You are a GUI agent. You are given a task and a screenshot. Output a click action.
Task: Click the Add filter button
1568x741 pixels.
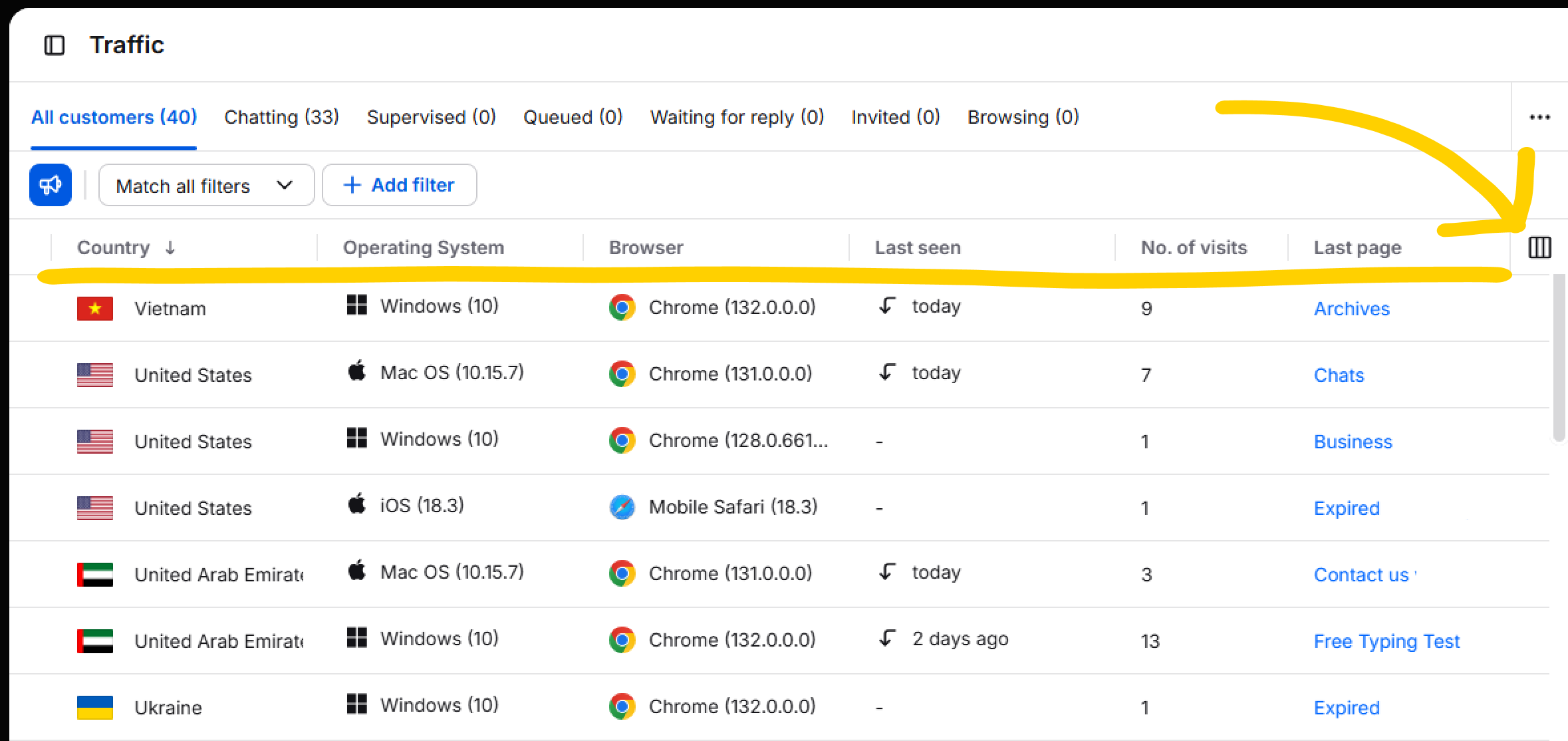[399, 185]
